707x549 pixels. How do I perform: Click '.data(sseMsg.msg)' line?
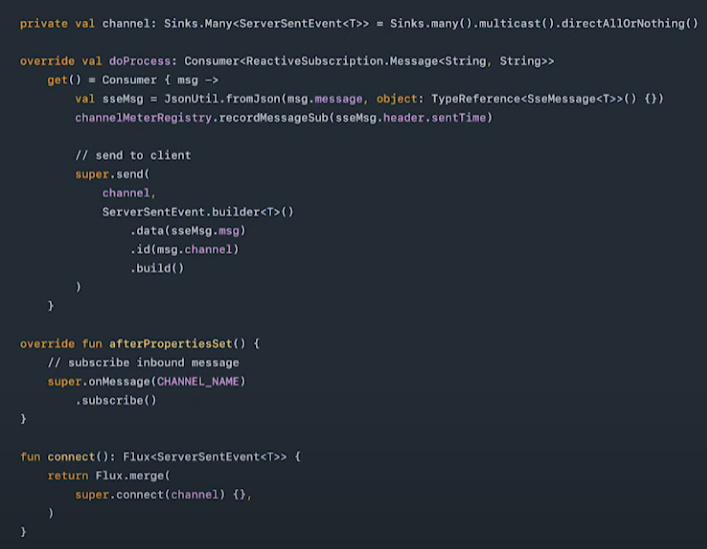(x=188, y=231)
